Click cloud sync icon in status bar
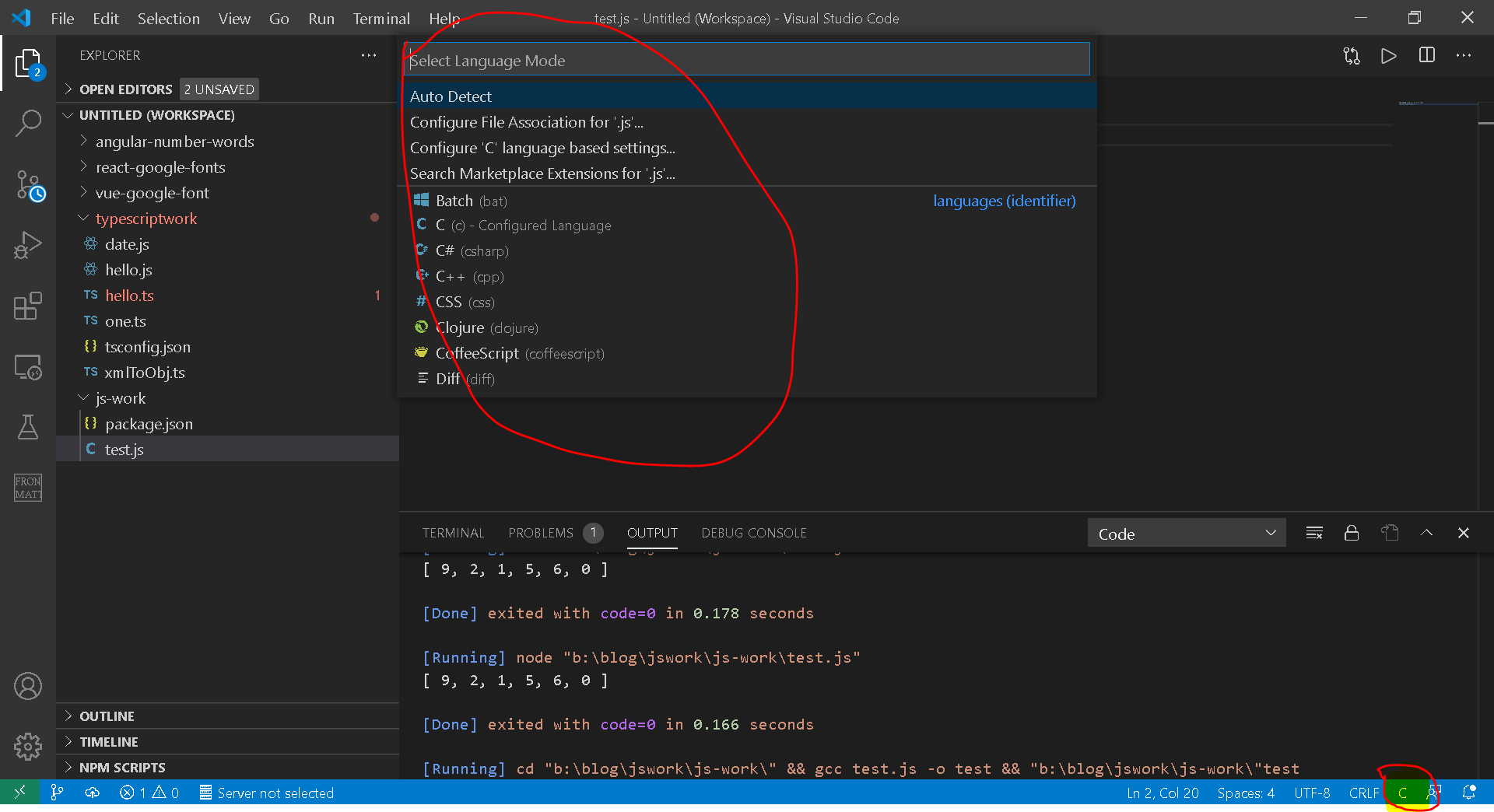Image resolution: width=1494 pixels, height=812 pixels. click(x=92, y=793)
